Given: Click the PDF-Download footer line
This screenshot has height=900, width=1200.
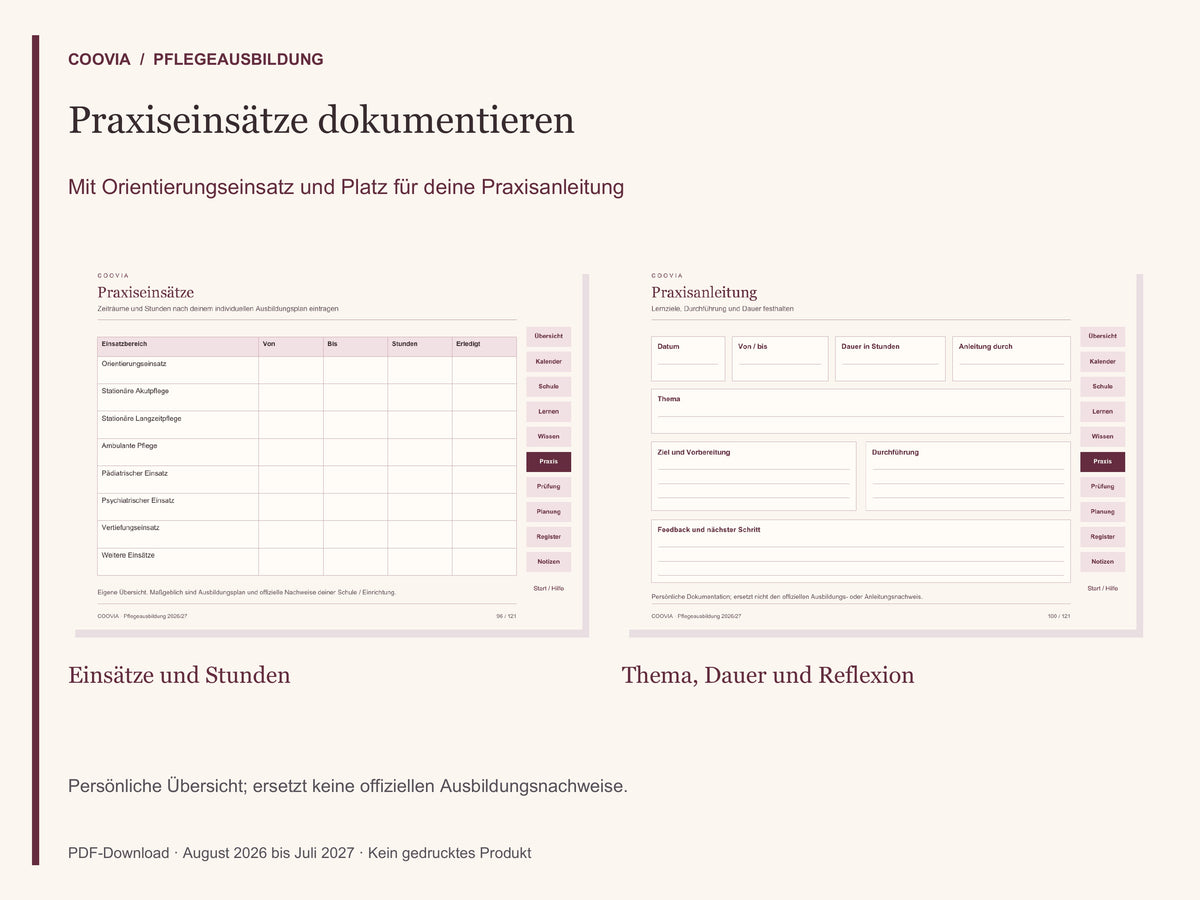Looking at the screenshot, I should point(300,853).
